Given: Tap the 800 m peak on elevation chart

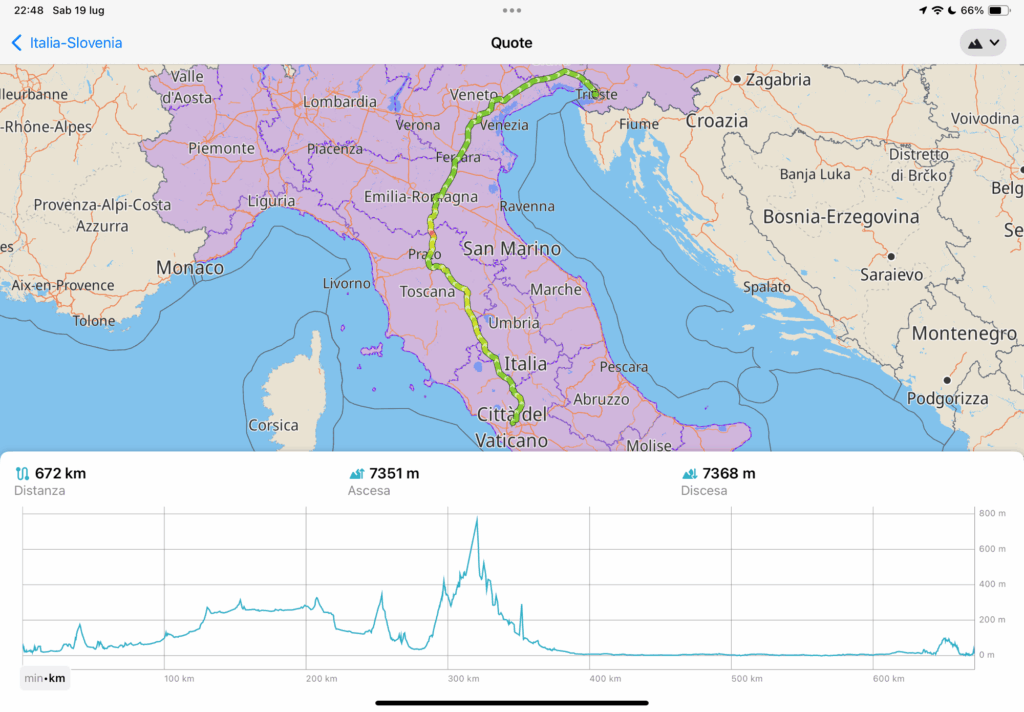Looking at the screenshot, I should 477,518.
